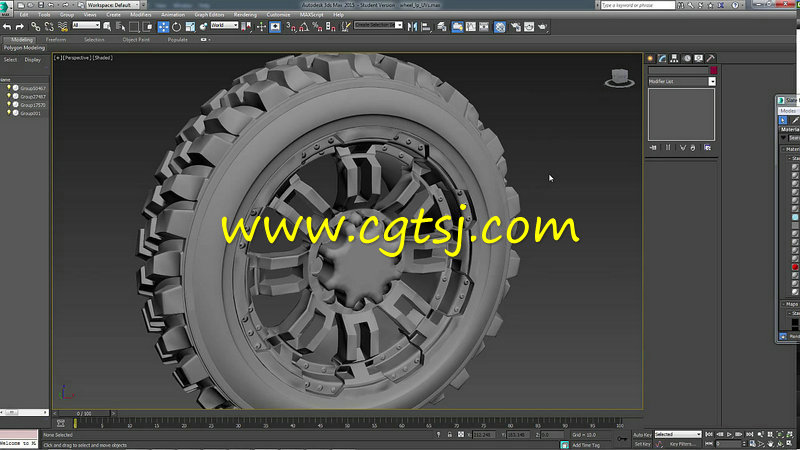The height and width of the screenshot is (450, 800).
Task: Toggle visibility bulb of Group17570
Action: (9, 105)
